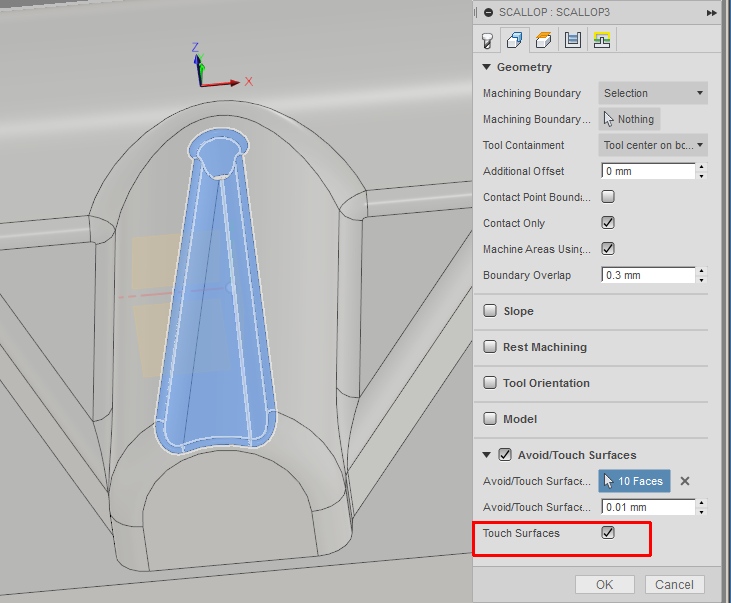Viewport: 731px width, 603px height.
Task: Clear the 10 Faces selection with X
Action: click(x=685, y=481)
